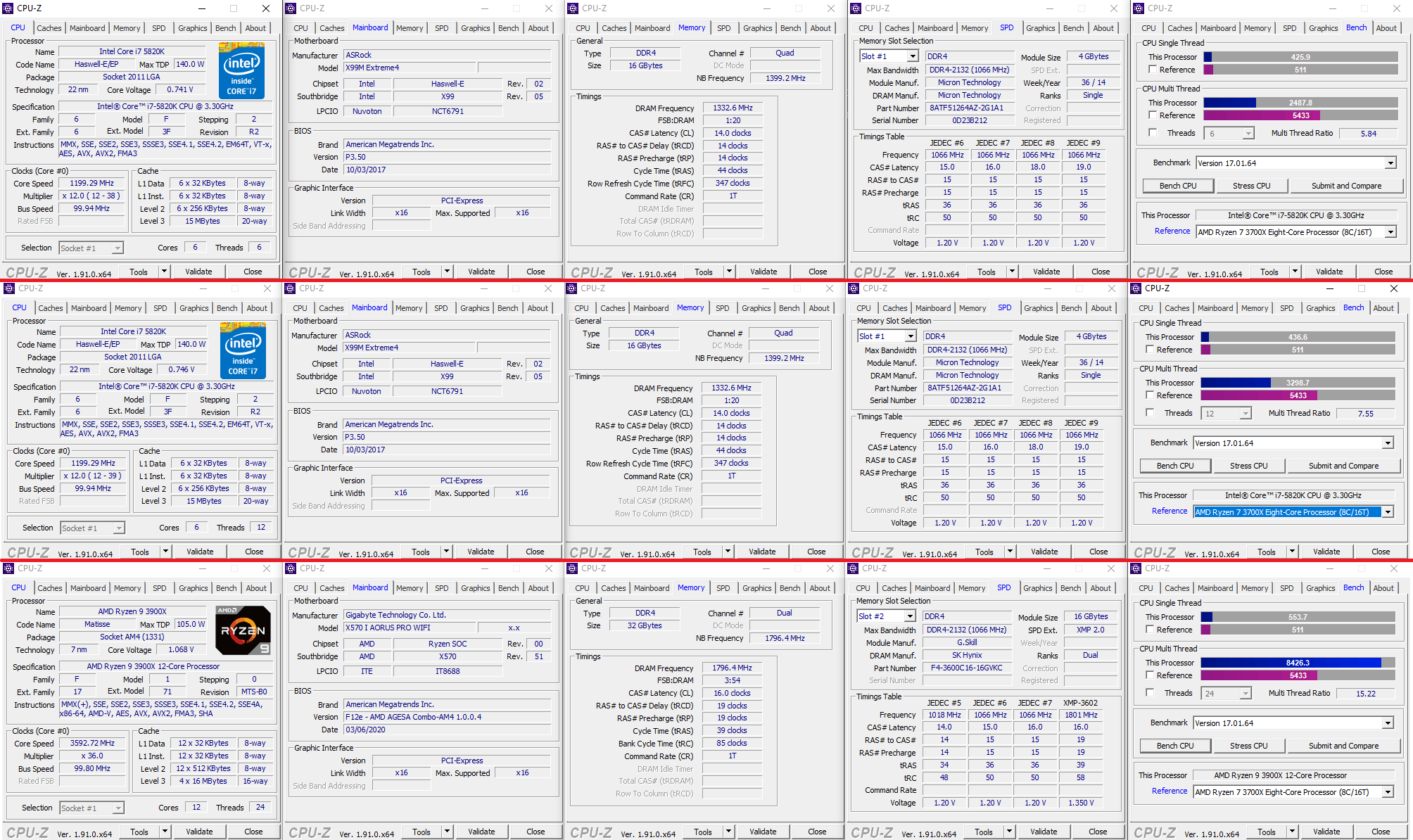The width and height of the screenshot is (1413, 840).
Task: Click CPU-Z title icon of Bench window scoring 436.6
Action: 1134,288
